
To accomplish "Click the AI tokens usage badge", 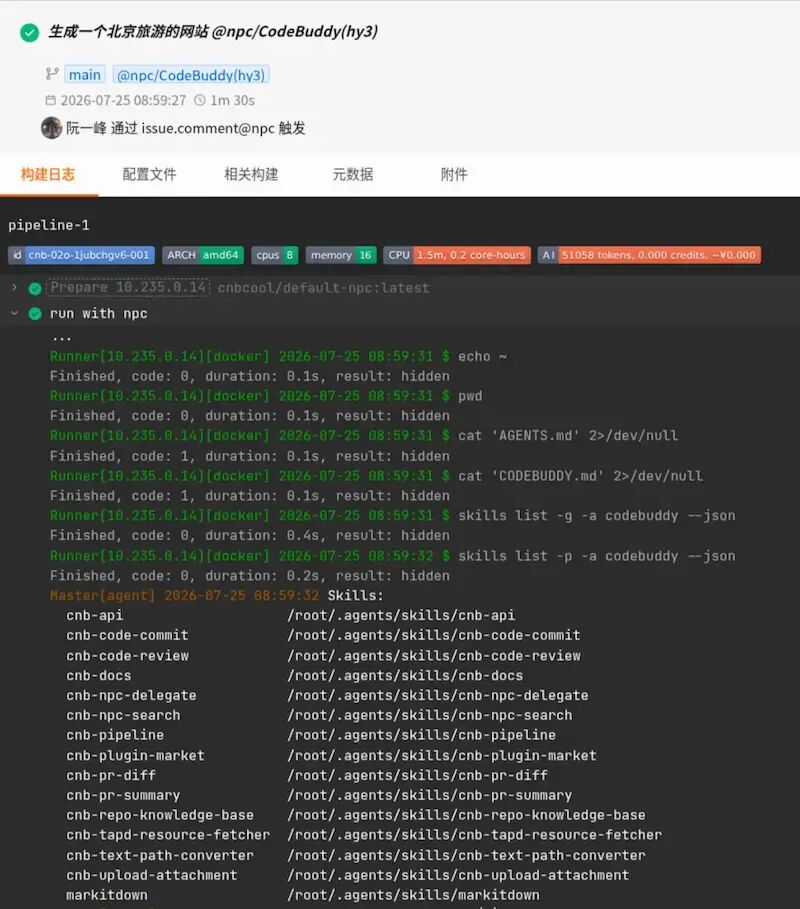I will (649, 255).
